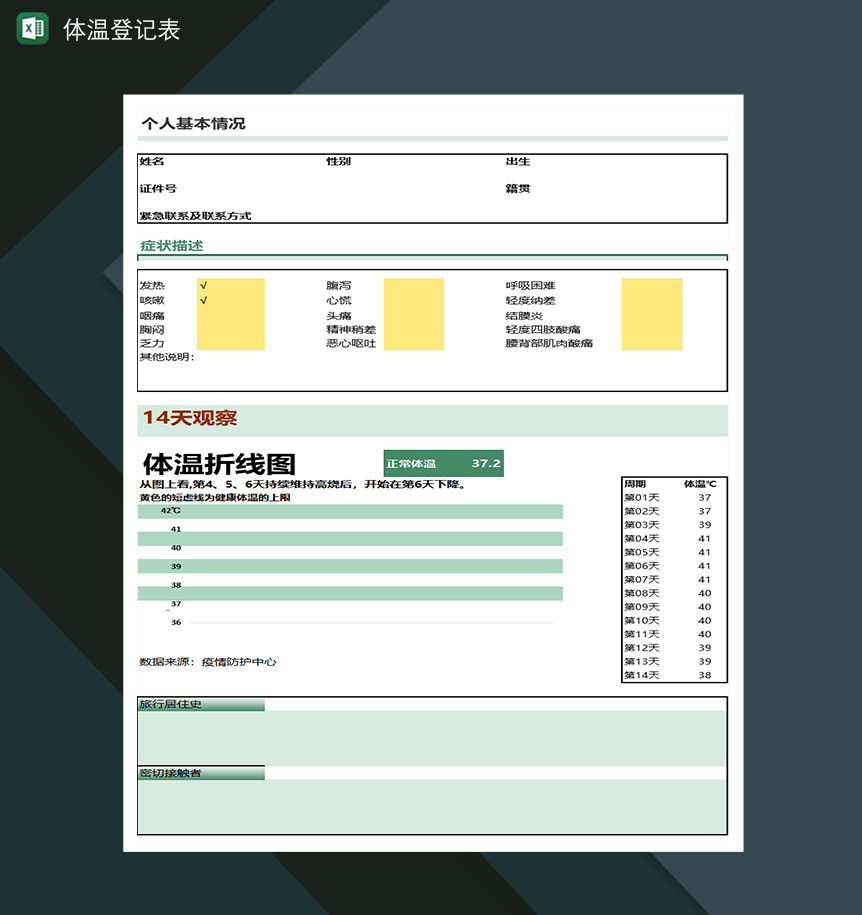This screenshot has width=862, height=915.
Task: Click the yellow cell beside 腹泻
Action: [413, 290]
